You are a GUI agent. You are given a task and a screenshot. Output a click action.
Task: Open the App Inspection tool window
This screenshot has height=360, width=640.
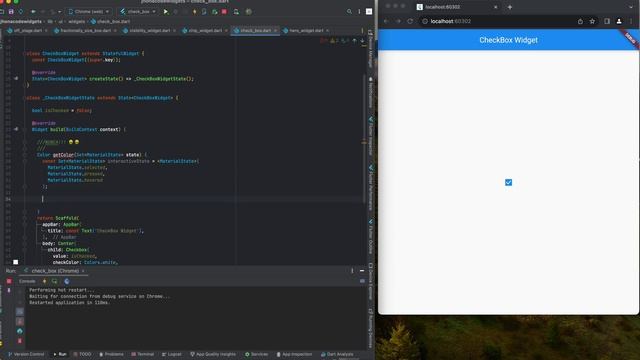[294, 354]
